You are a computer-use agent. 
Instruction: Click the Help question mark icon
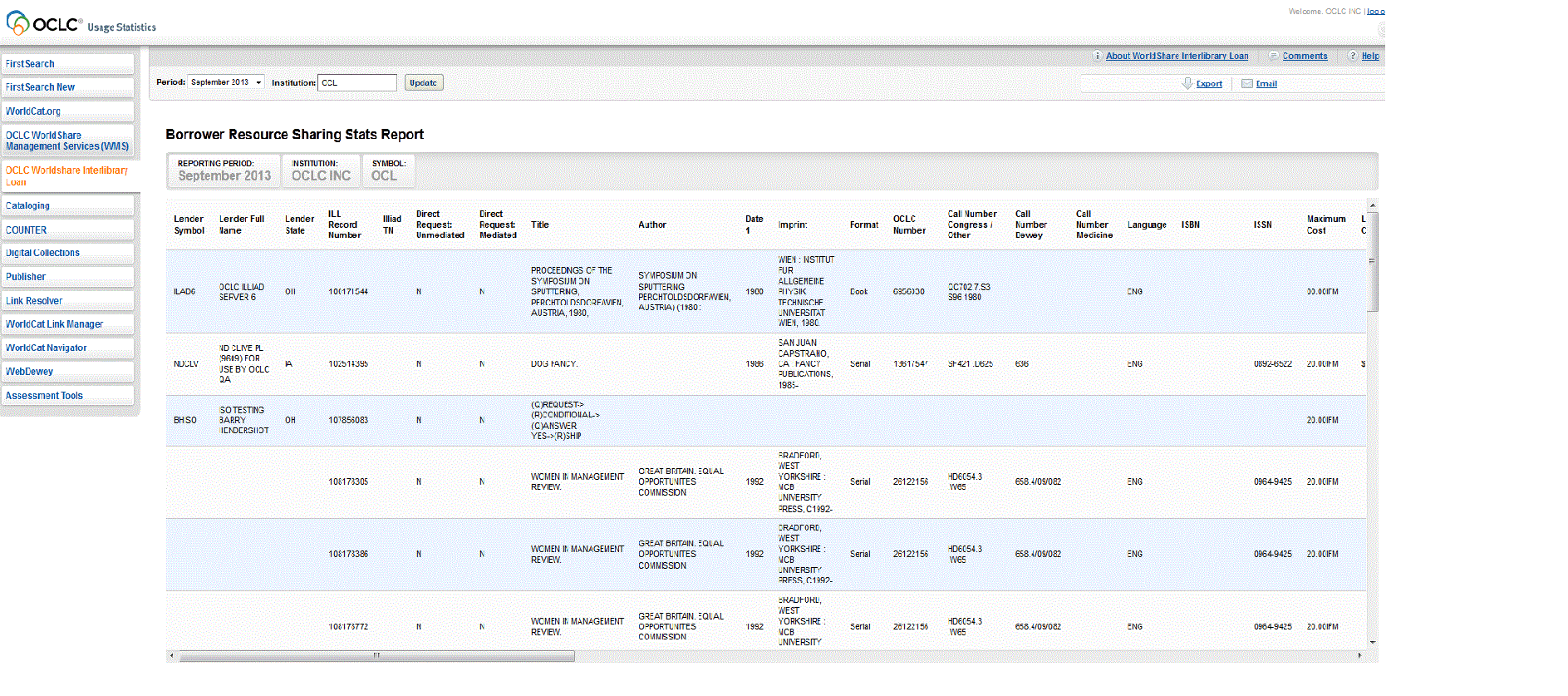1352,56
